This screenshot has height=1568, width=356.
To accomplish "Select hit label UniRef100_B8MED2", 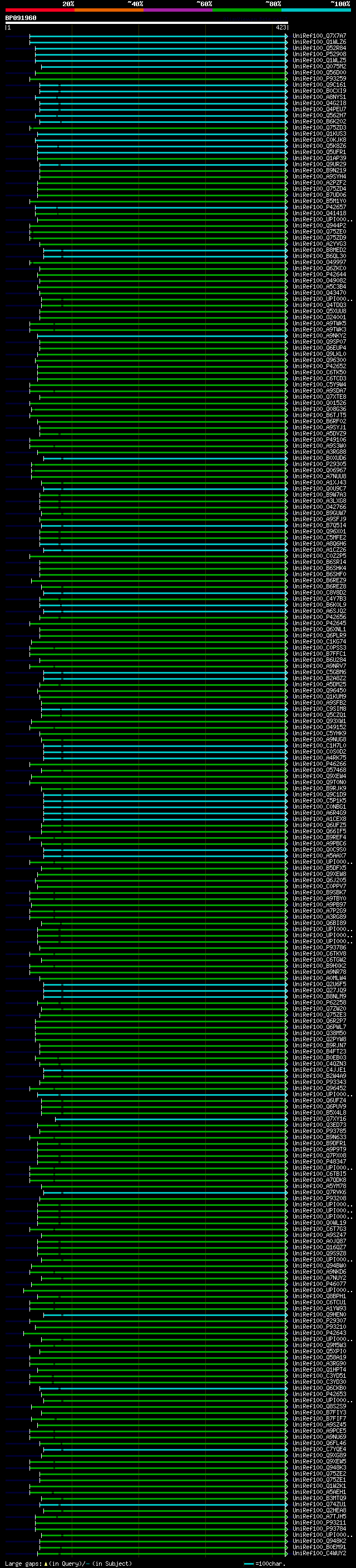I will (x=319, y=250).
